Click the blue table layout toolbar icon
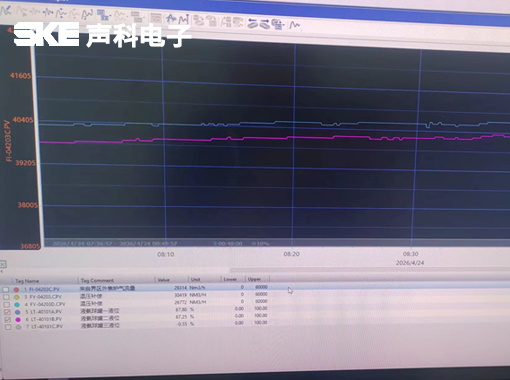The height and width of the screenshot is (380, 510). tap(102, 15)
